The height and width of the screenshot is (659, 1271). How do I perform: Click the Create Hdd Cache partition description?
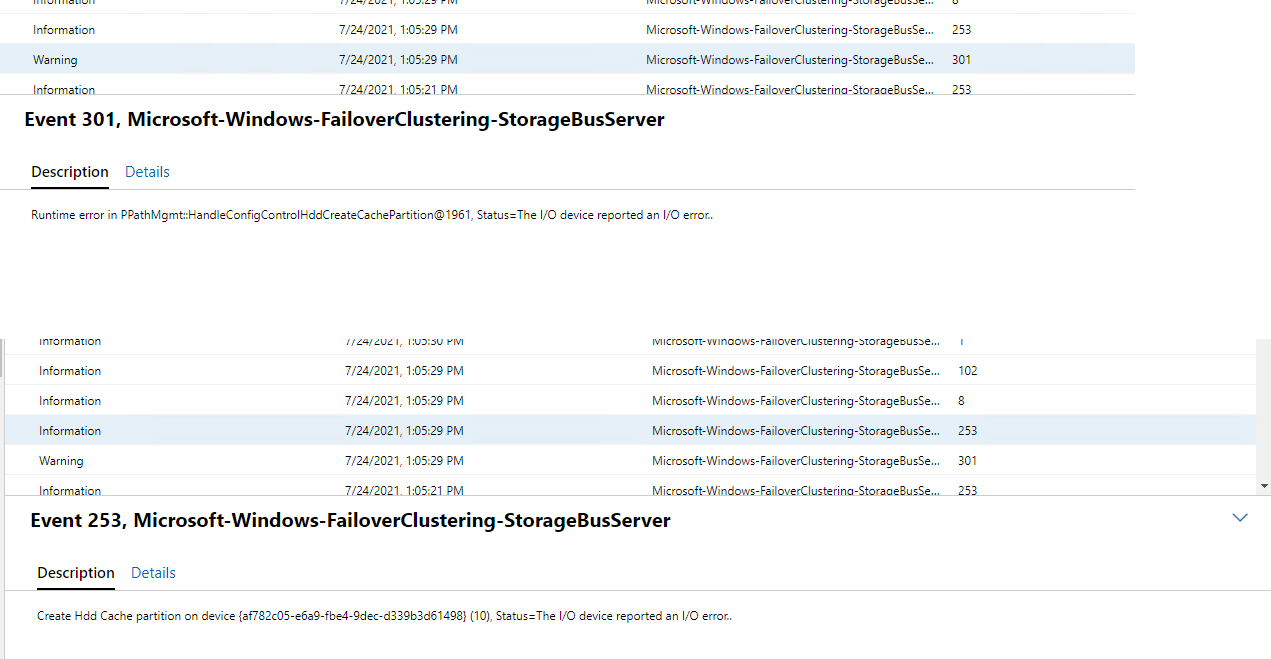click(x=385, y=616)
